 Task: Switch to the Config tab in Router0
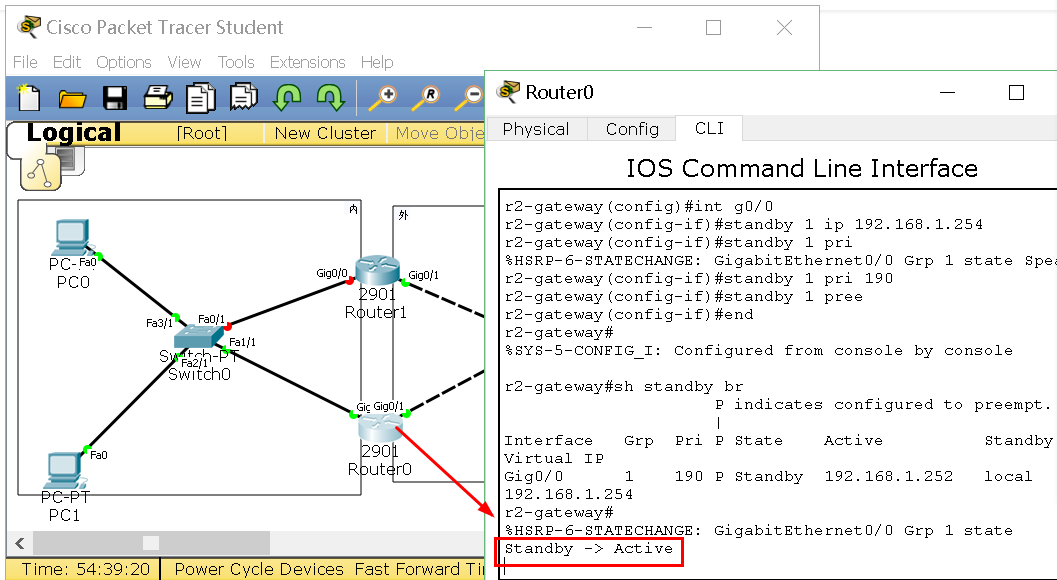(x=632, y=129)
